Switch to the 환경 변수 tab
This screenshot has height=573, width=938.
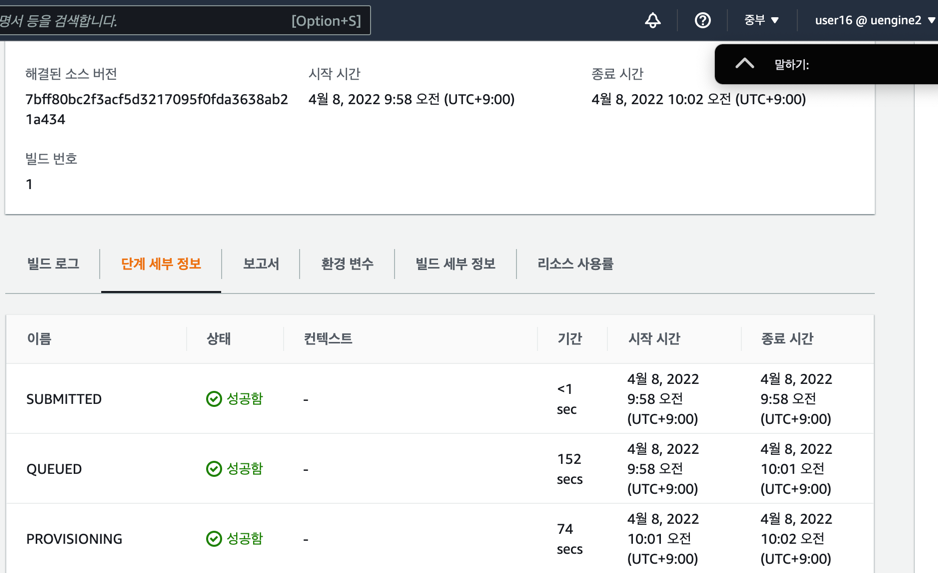point(347,264)
